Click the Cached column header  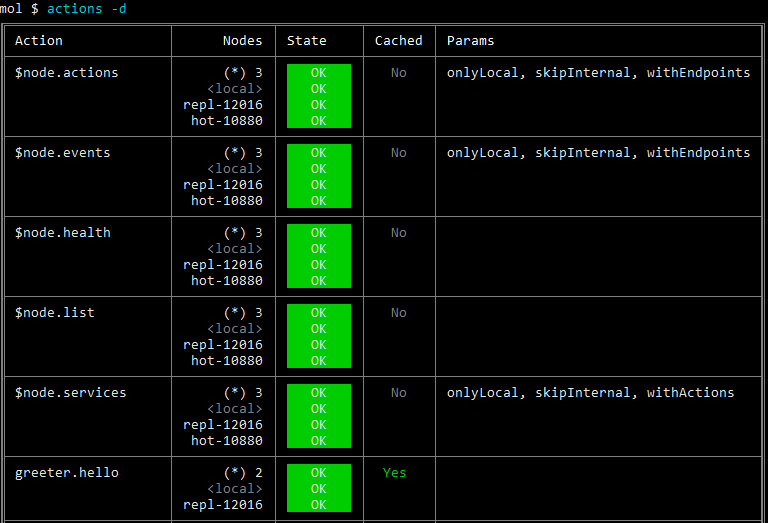pyautogui.click(x=398, y=41)
